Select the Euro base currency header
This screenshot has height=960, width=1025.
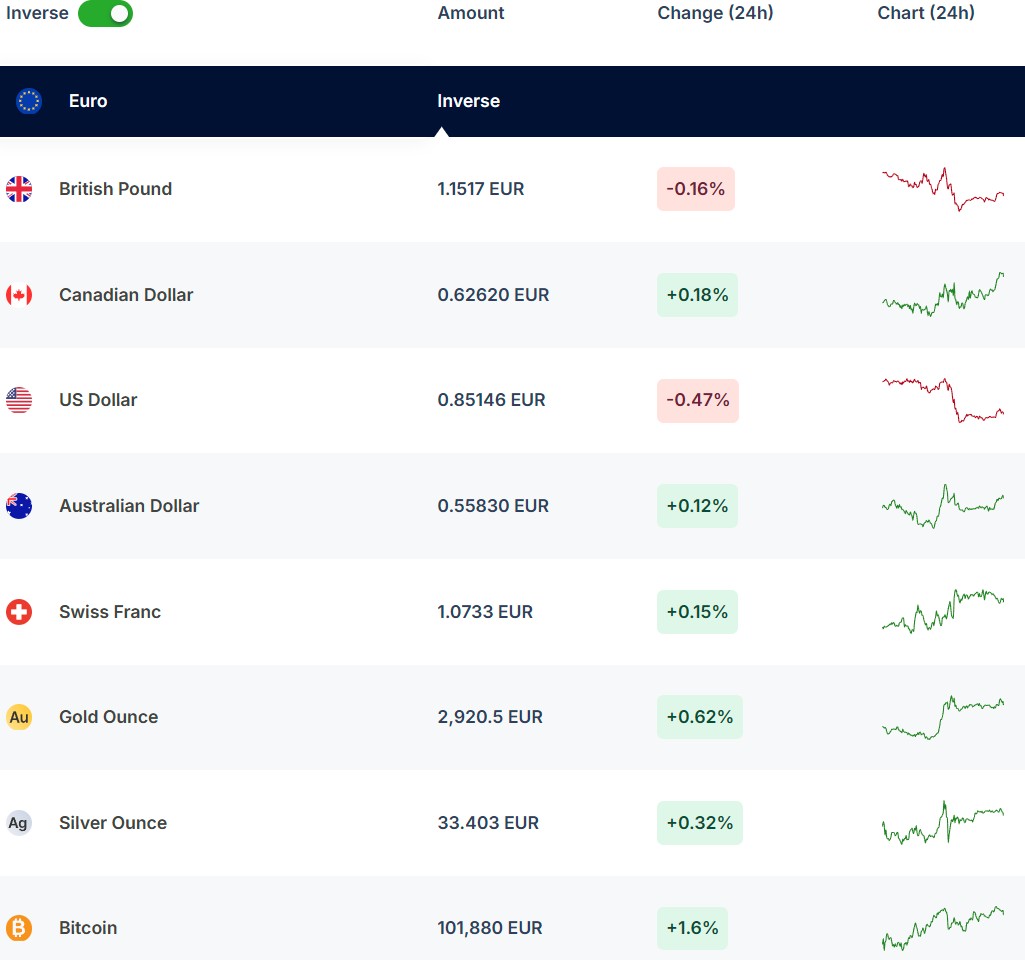point(88,101)
